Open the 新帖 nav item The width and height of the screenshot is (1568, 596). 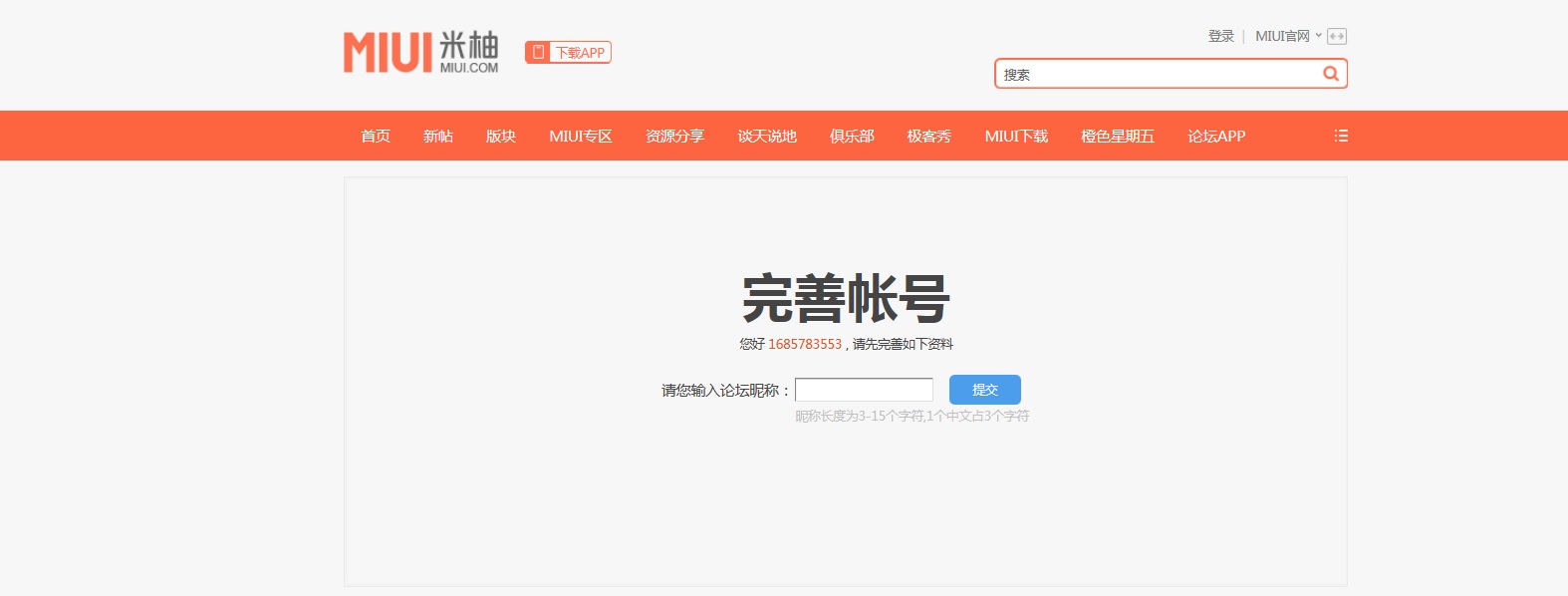point(438,136)
